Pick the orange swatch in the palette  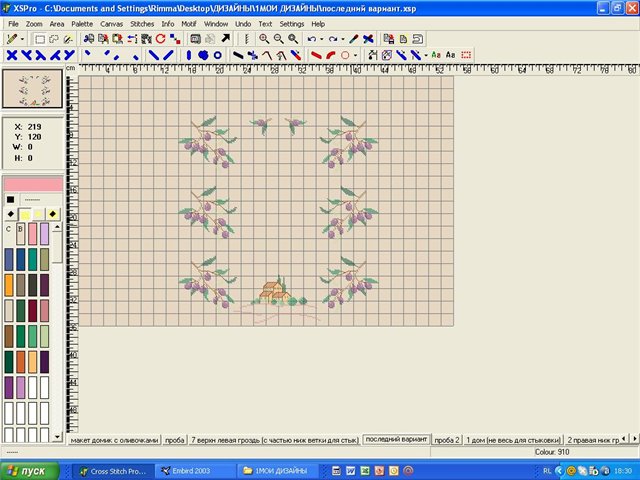[10, 284]
